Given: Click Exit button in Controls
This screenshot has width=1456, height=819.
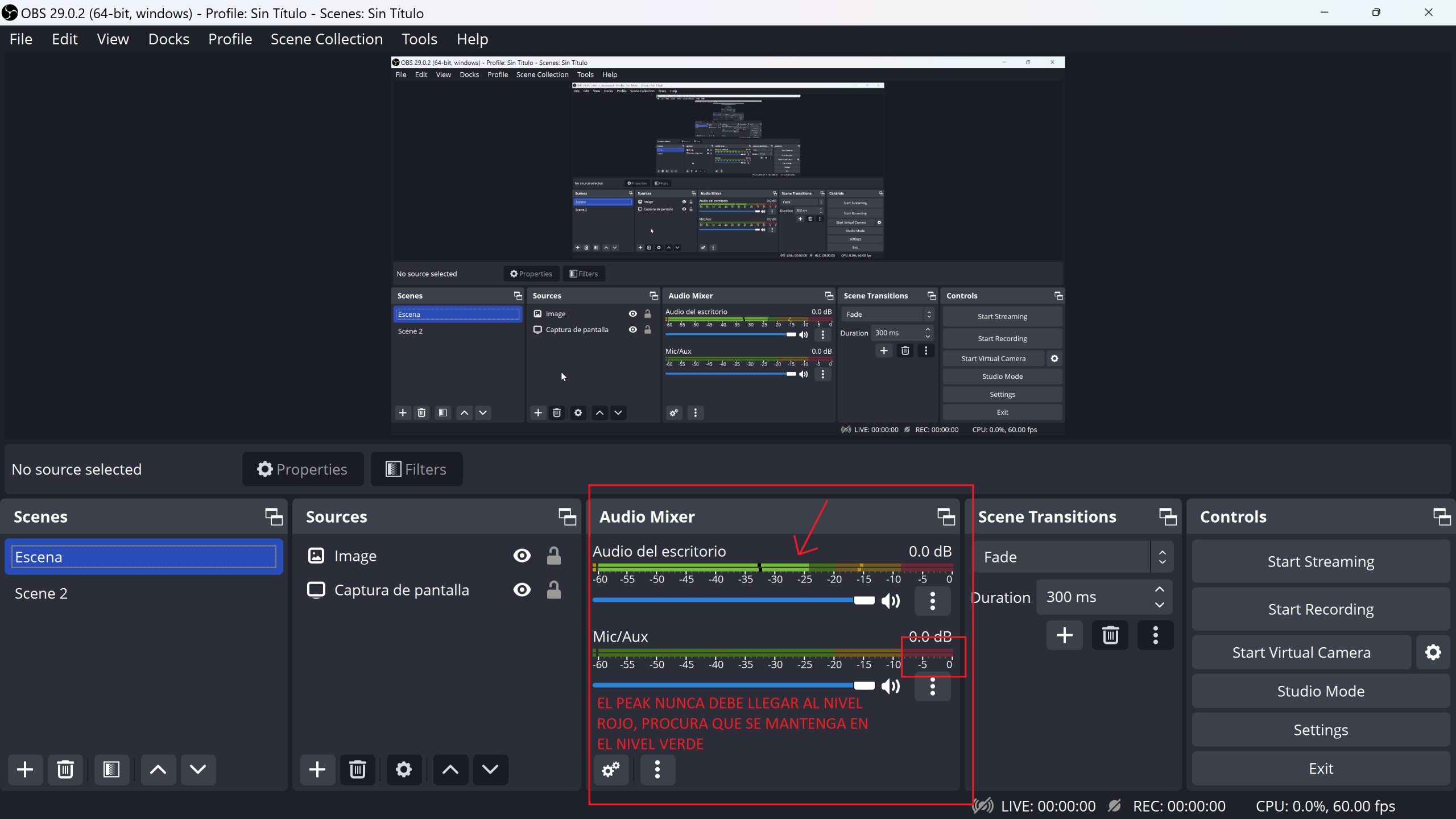Looking at the screenshot, I should (x=1321, y=768).
